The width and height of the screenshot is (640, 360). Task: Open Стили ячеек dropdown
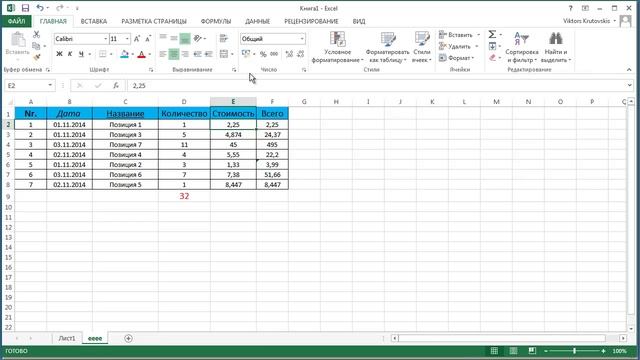422,47
